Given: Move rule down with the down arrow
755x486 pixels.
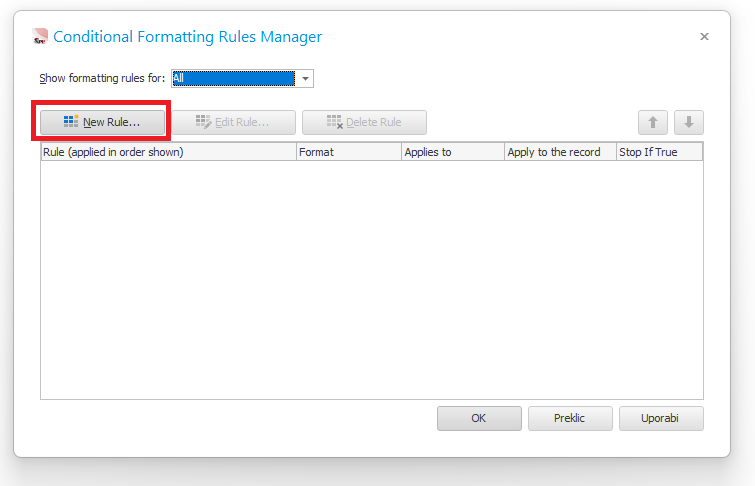Looking at the screenshot, I should click(689, 122).
